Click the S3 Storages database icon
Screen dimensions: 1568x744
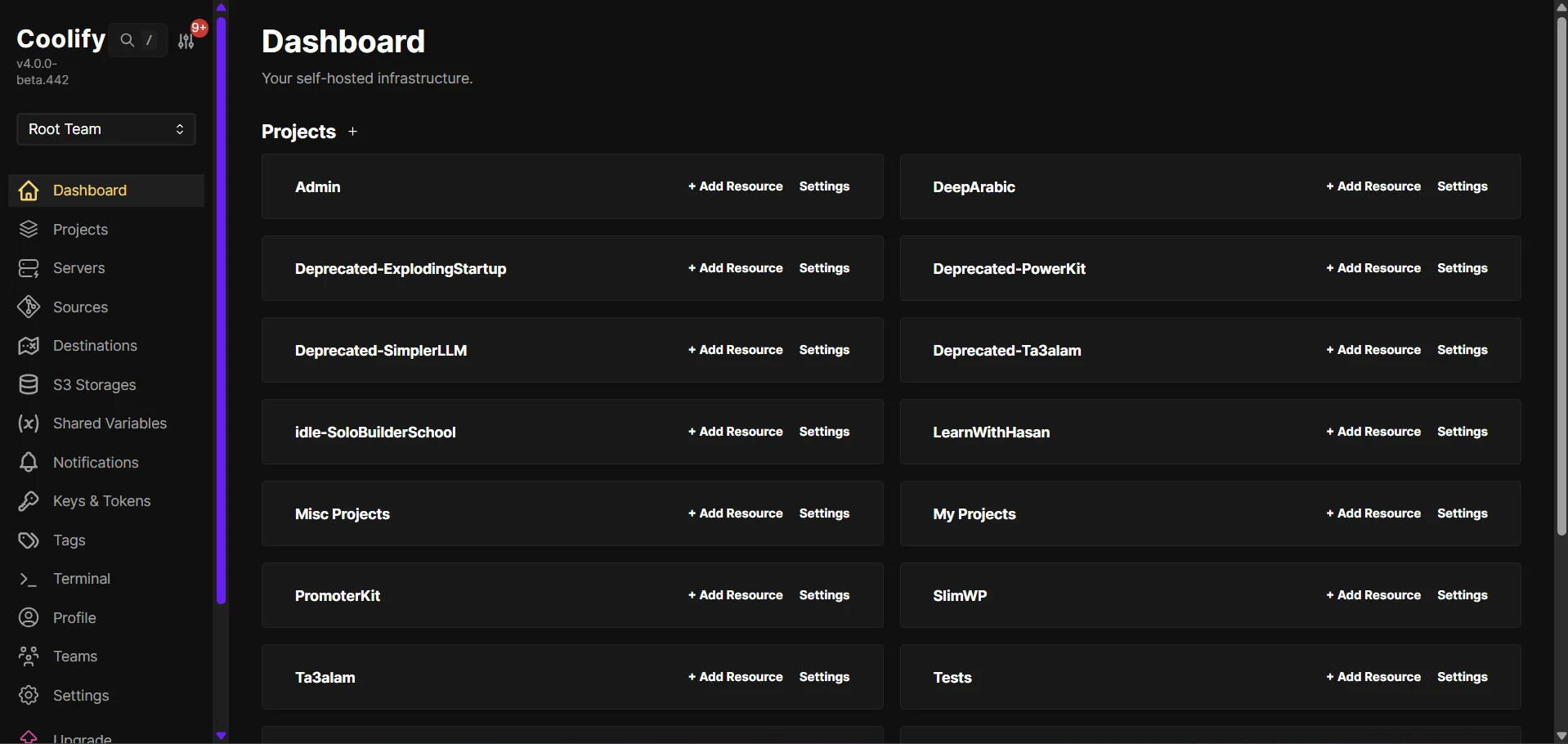point(29,385)
